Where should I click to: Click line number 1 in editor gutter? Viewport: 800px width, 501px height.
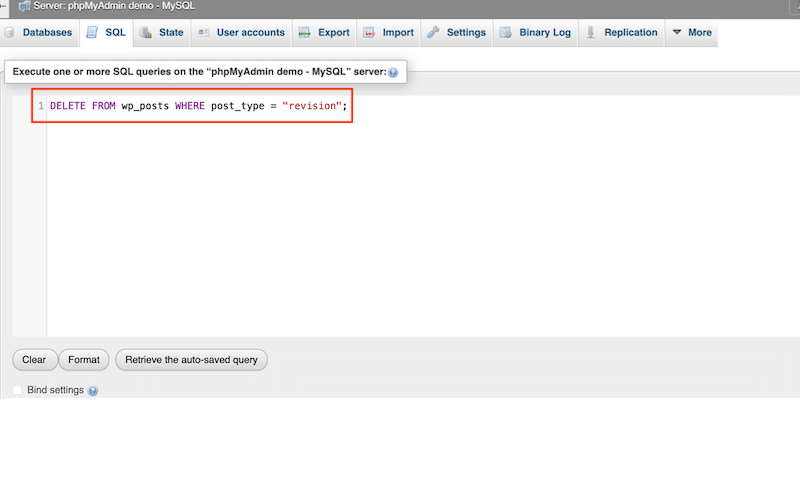coord(41,106)
